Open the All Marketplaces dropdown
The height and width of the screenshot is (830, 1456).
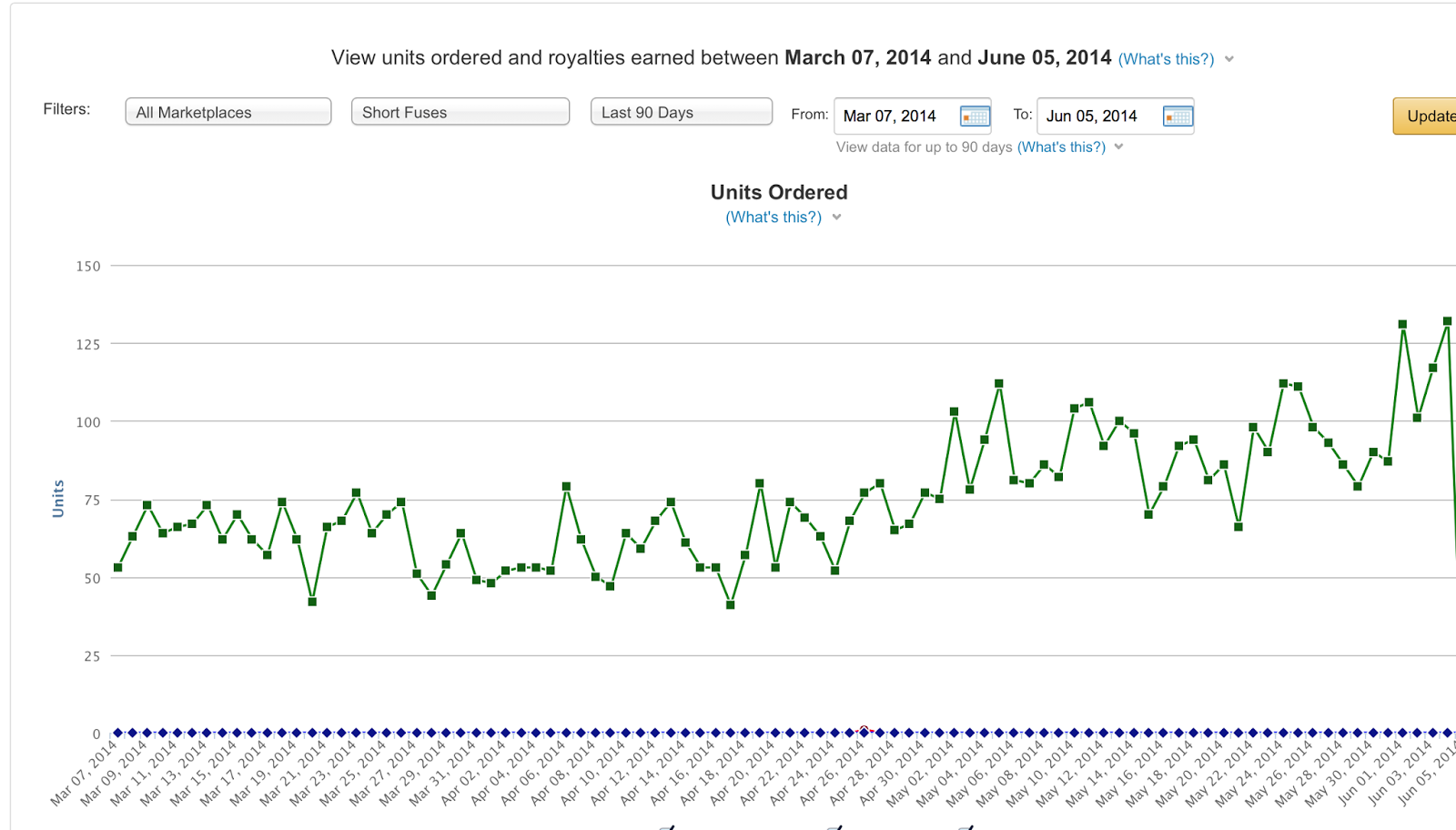tap(228, 112)
